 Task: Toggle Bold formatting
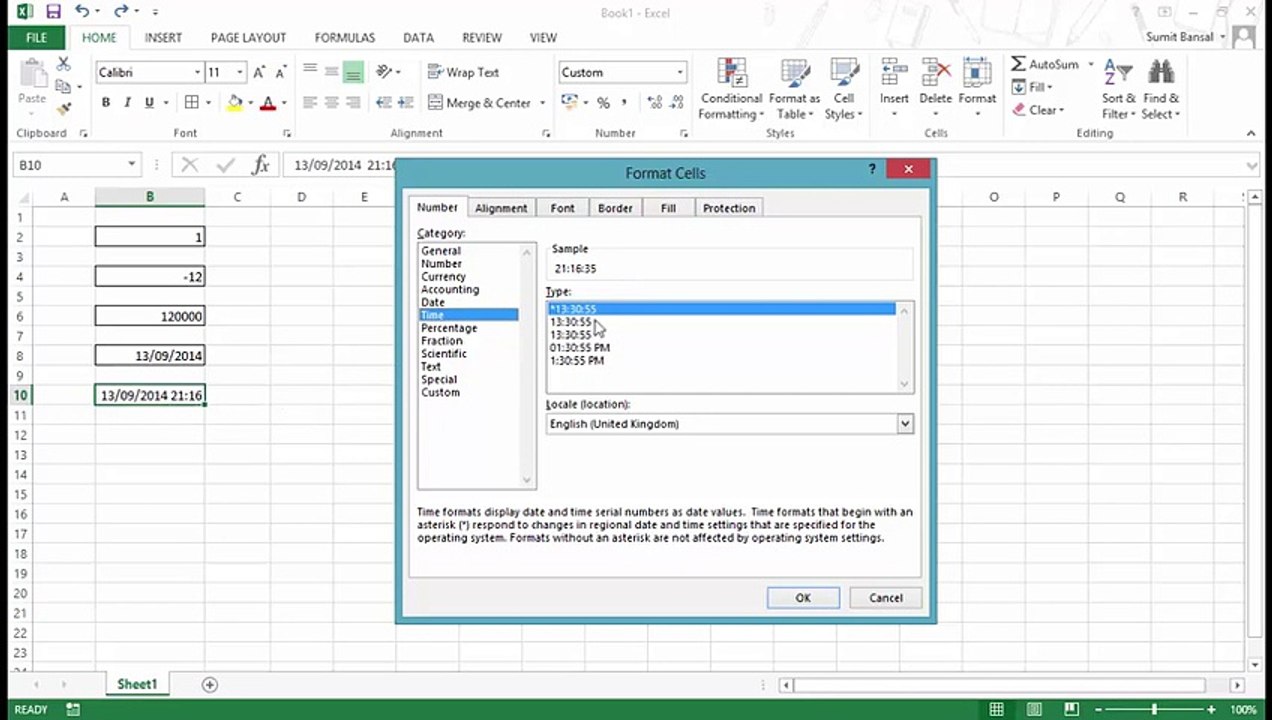(x=106, y=103)
